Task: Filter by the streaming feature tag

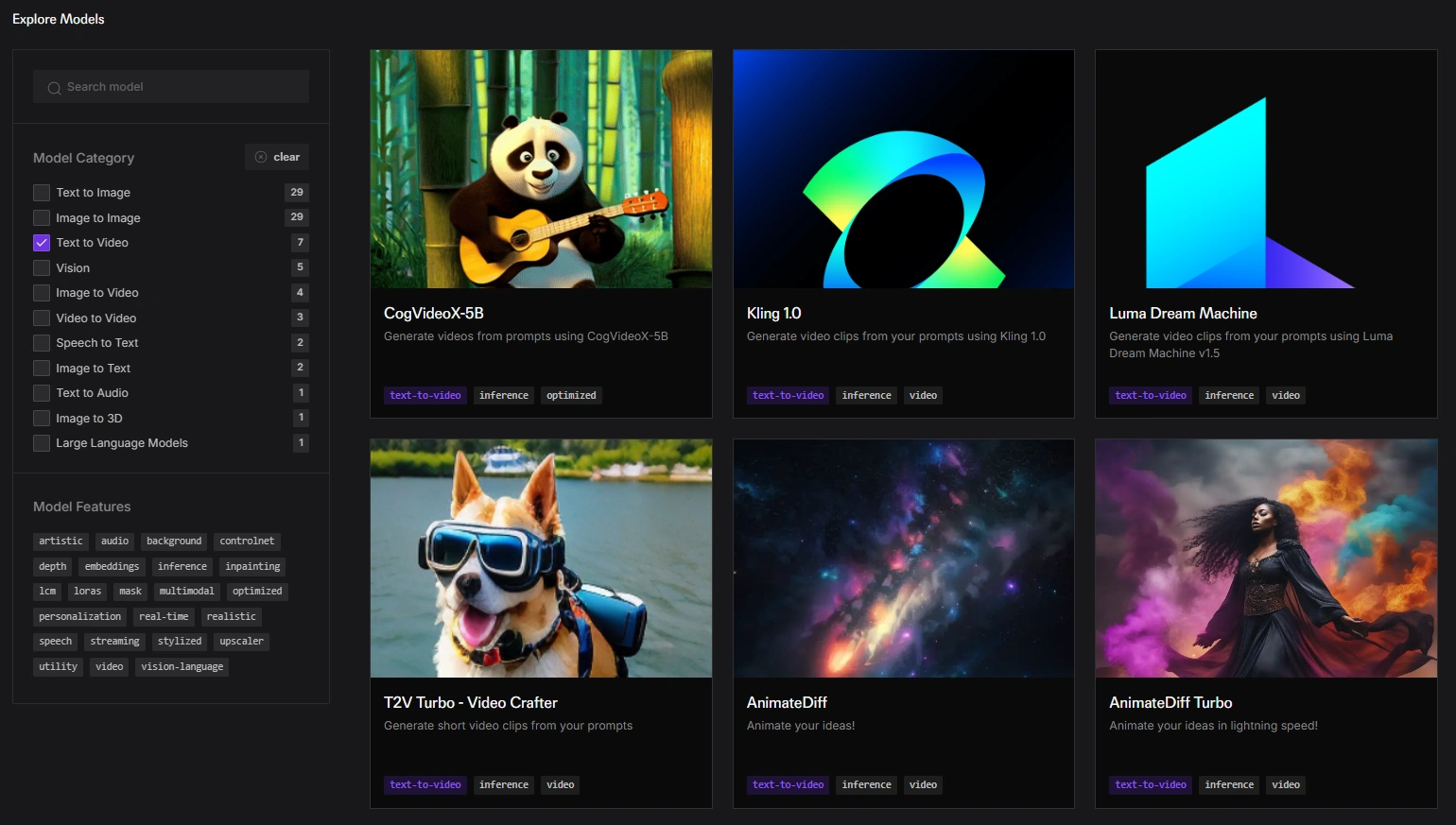Action: 114,642
